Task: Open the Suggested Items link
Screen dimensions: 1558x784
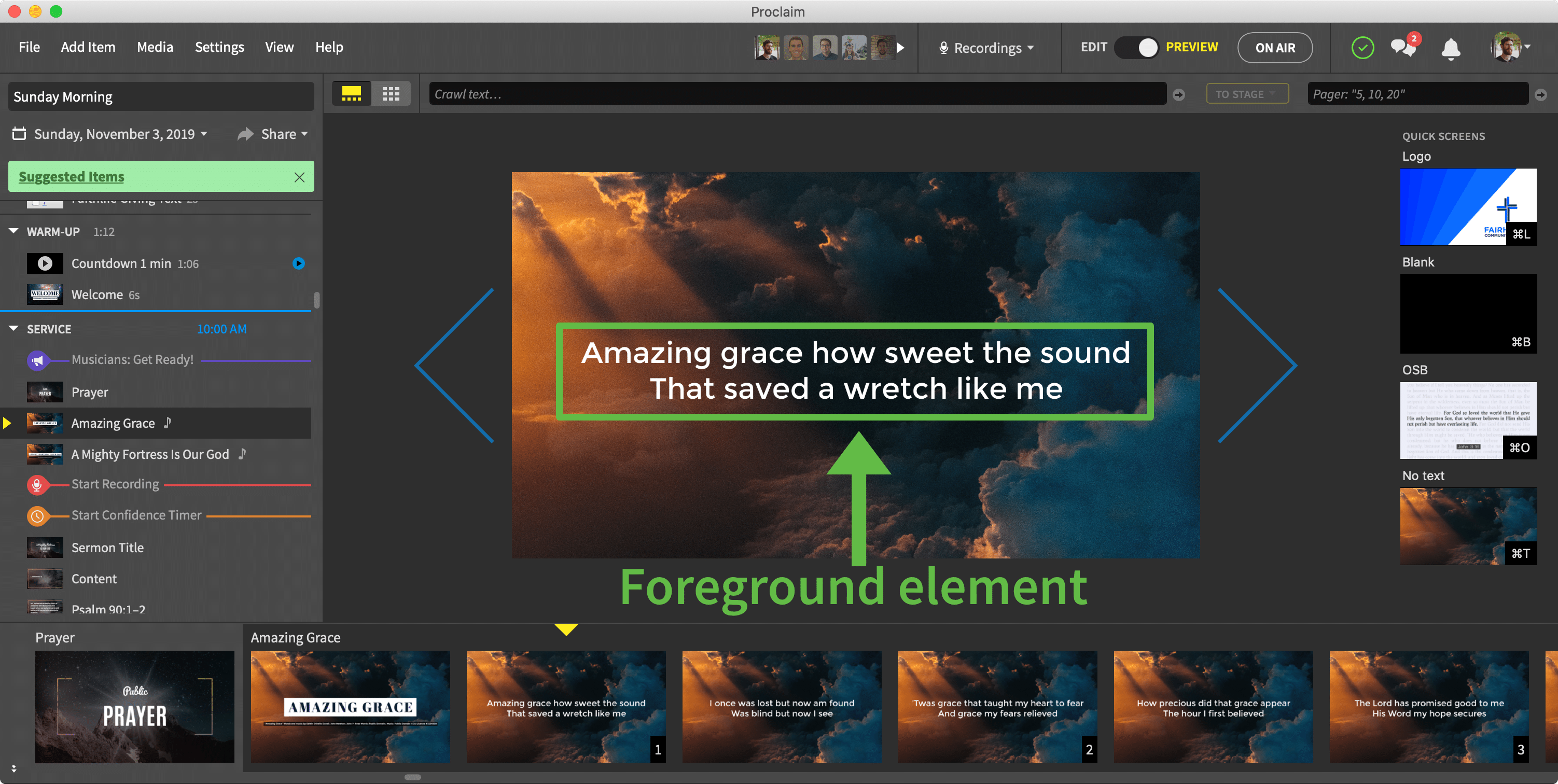Action: tap(72, 176)
